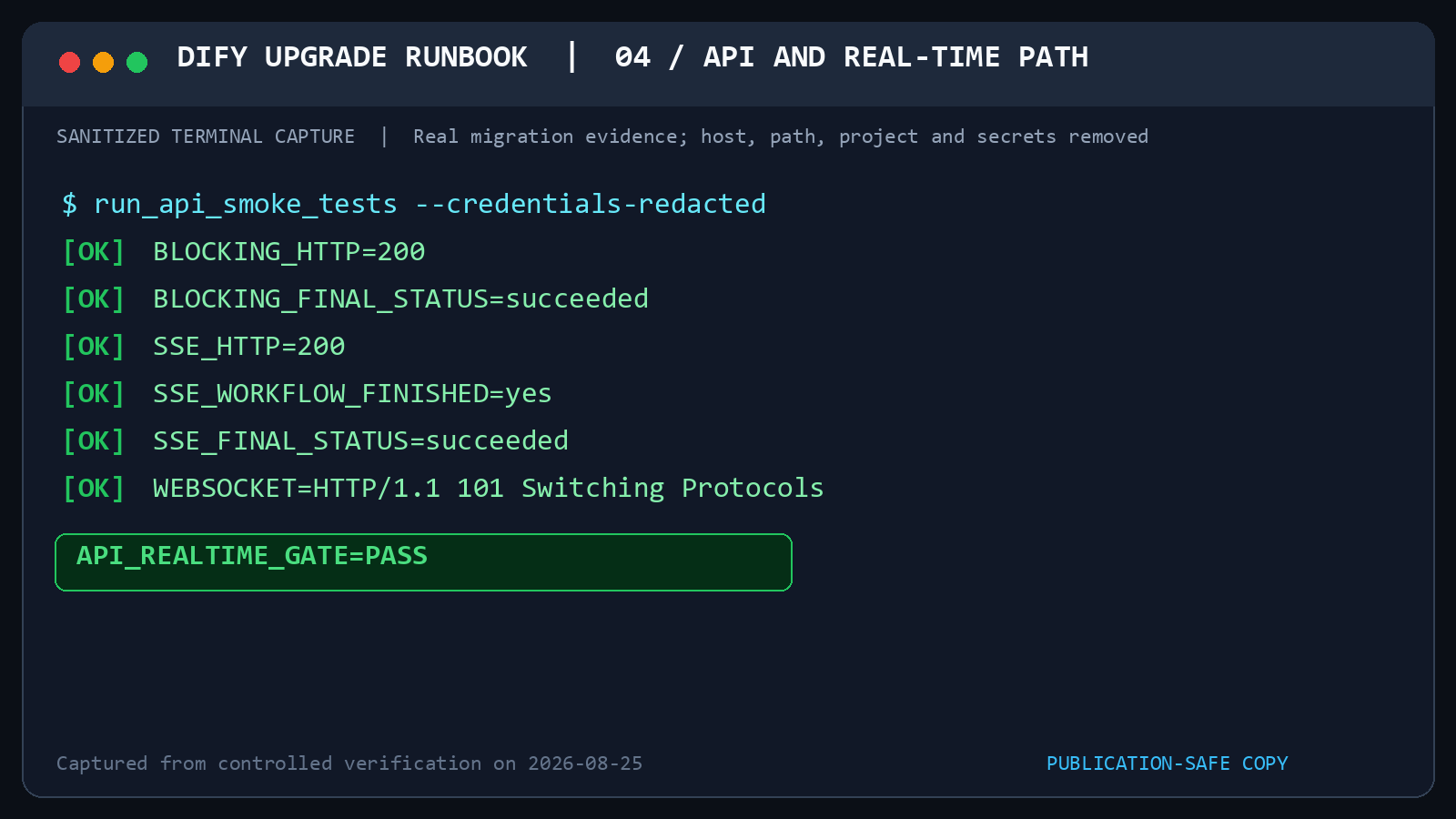
Task: Click the "04 / API AND REAL-TIME PATH" heading
Action: [x=851, y=57]
